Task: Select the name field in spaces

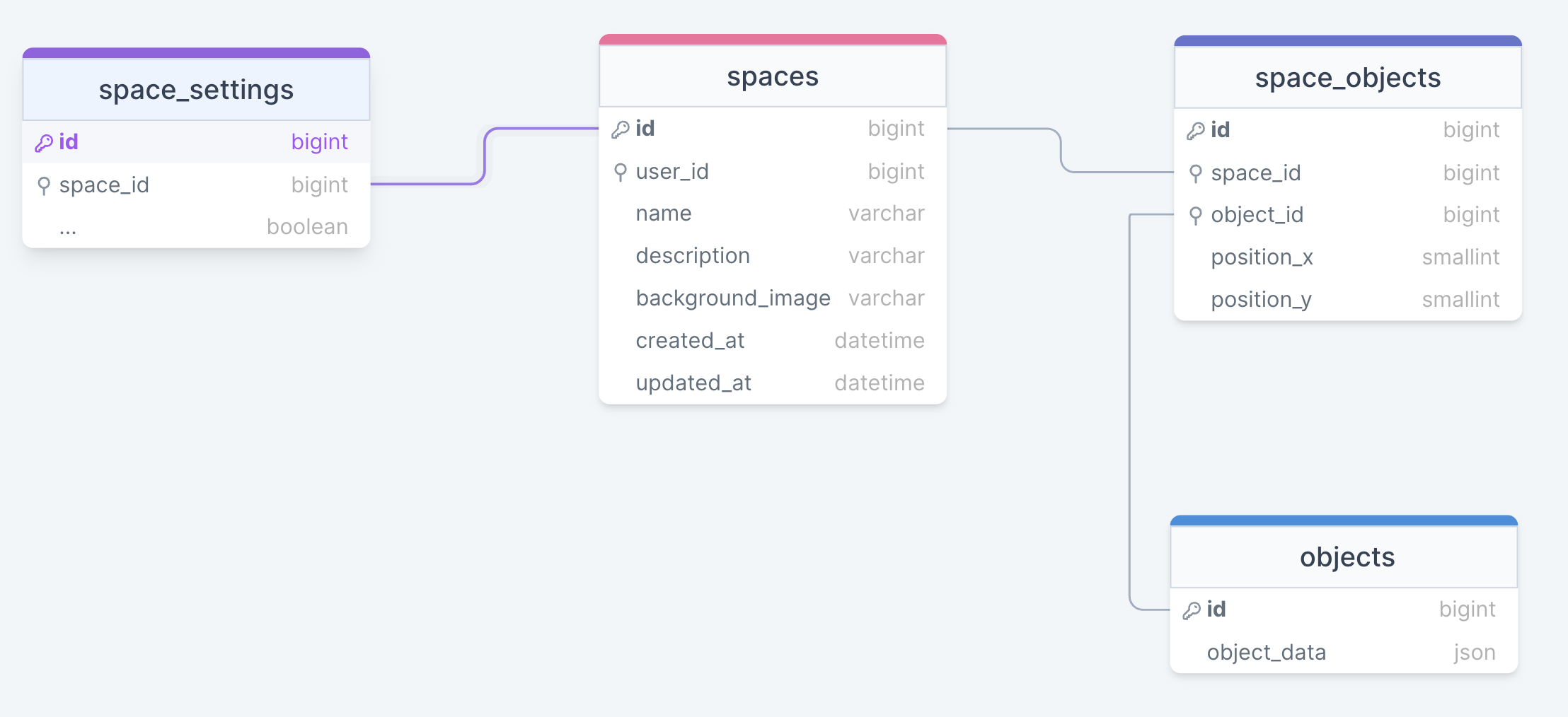Action: coord(773,214)
